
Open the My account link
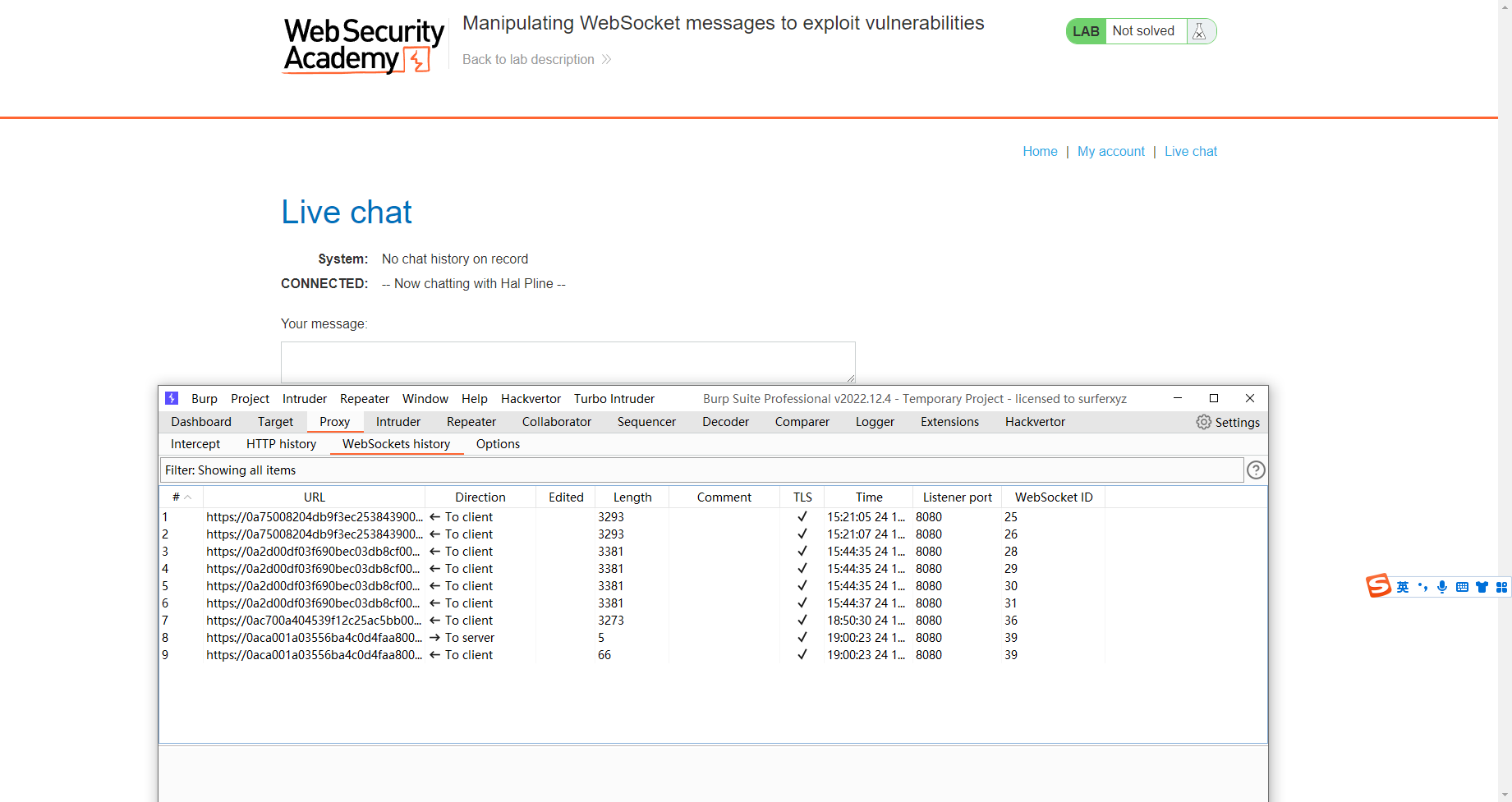[x=1110, y=151]
